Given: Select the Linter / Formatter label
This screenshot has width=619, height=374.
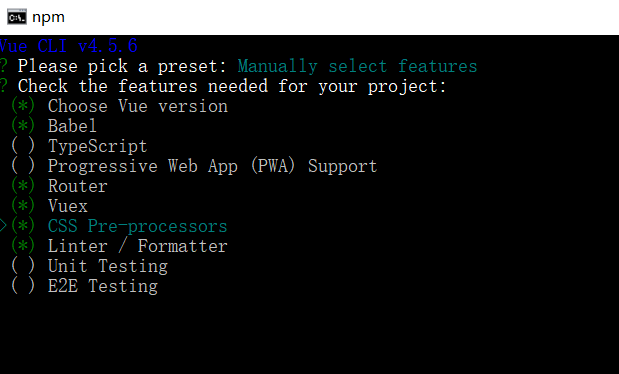Looking at the screenshot, I should point(137,246).
